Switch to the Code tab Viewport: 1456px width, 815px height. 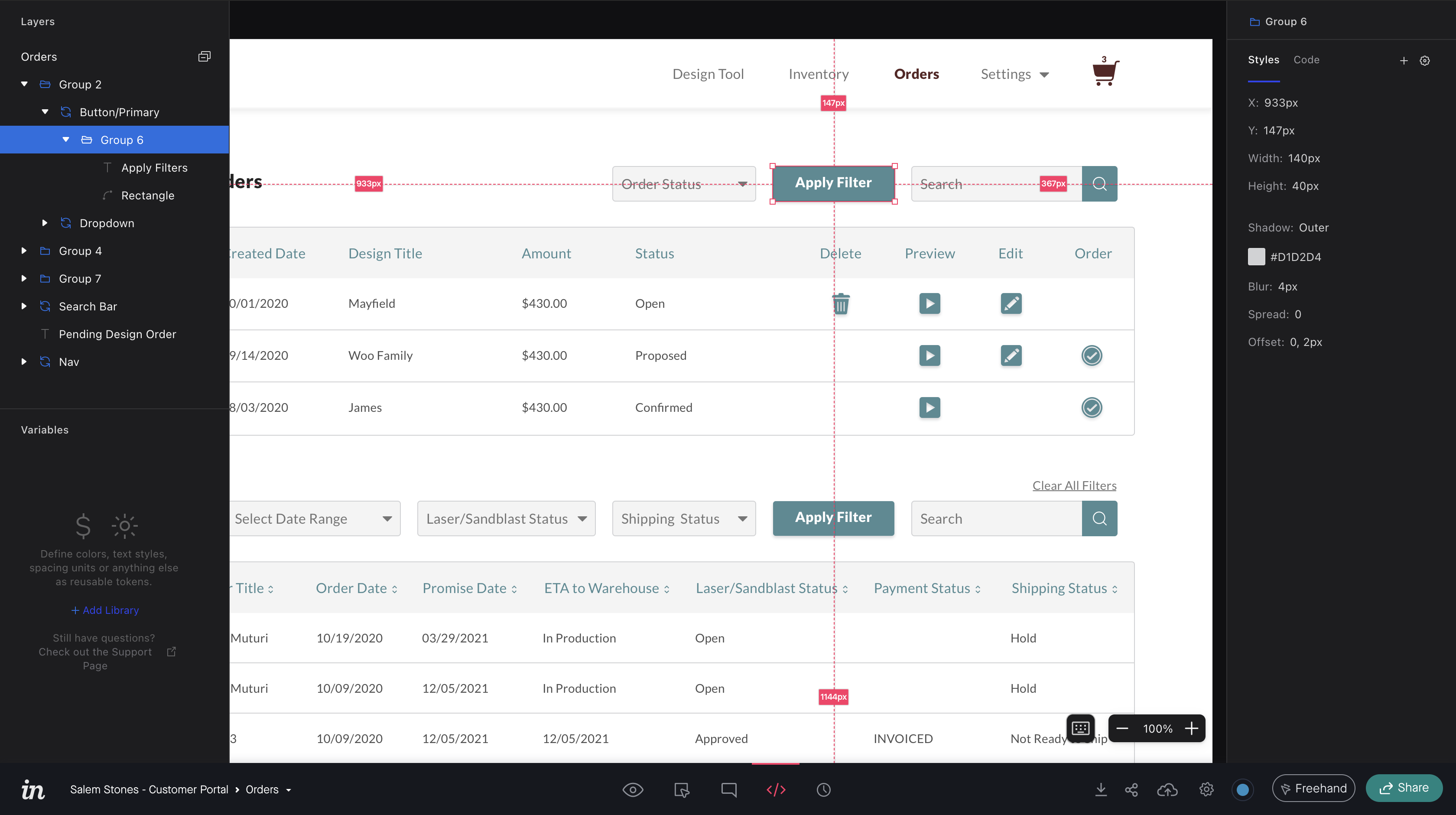(1306, 60)
